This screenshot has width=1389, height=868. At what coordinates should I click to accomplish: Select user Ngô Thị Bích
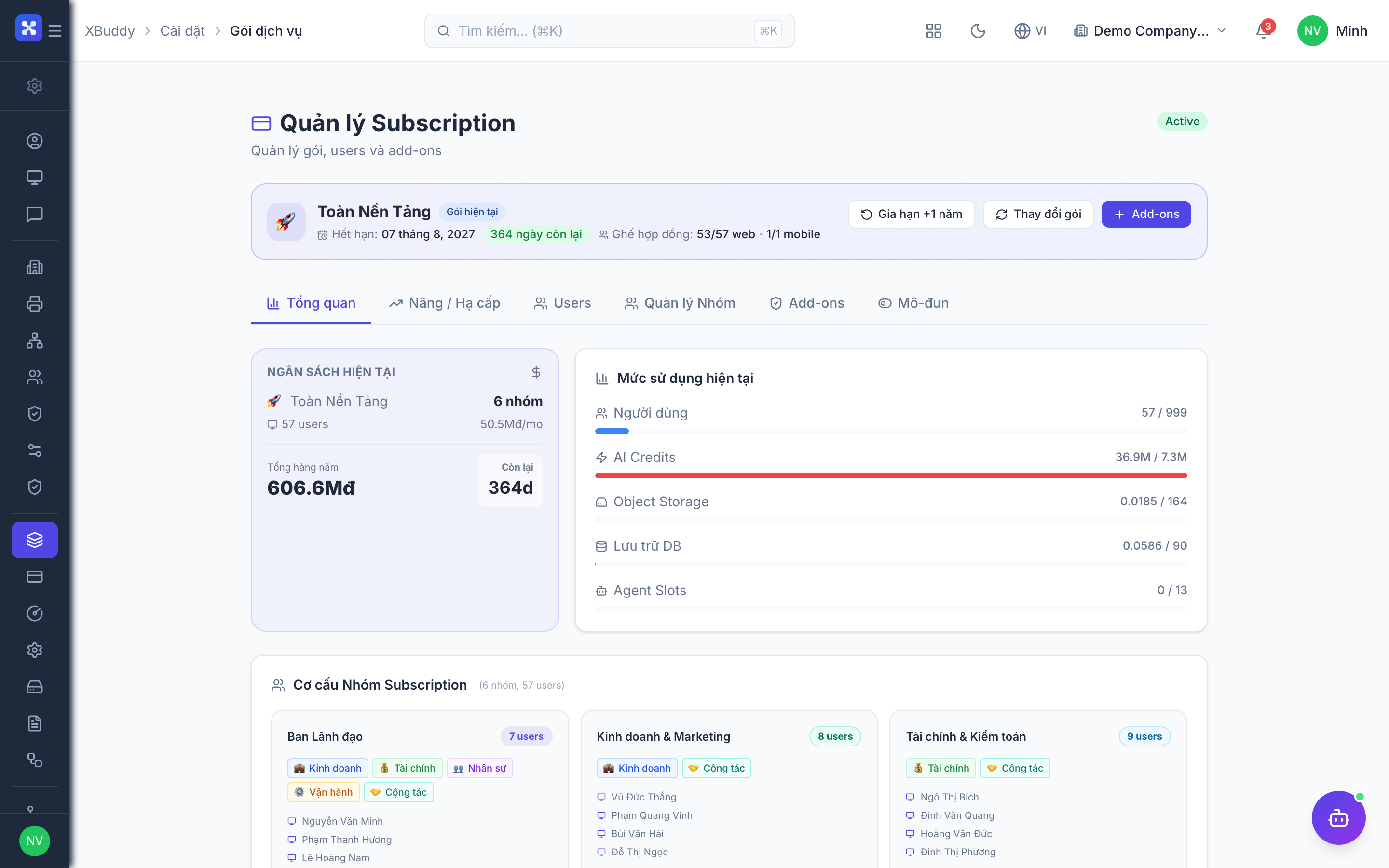[949, 798]
